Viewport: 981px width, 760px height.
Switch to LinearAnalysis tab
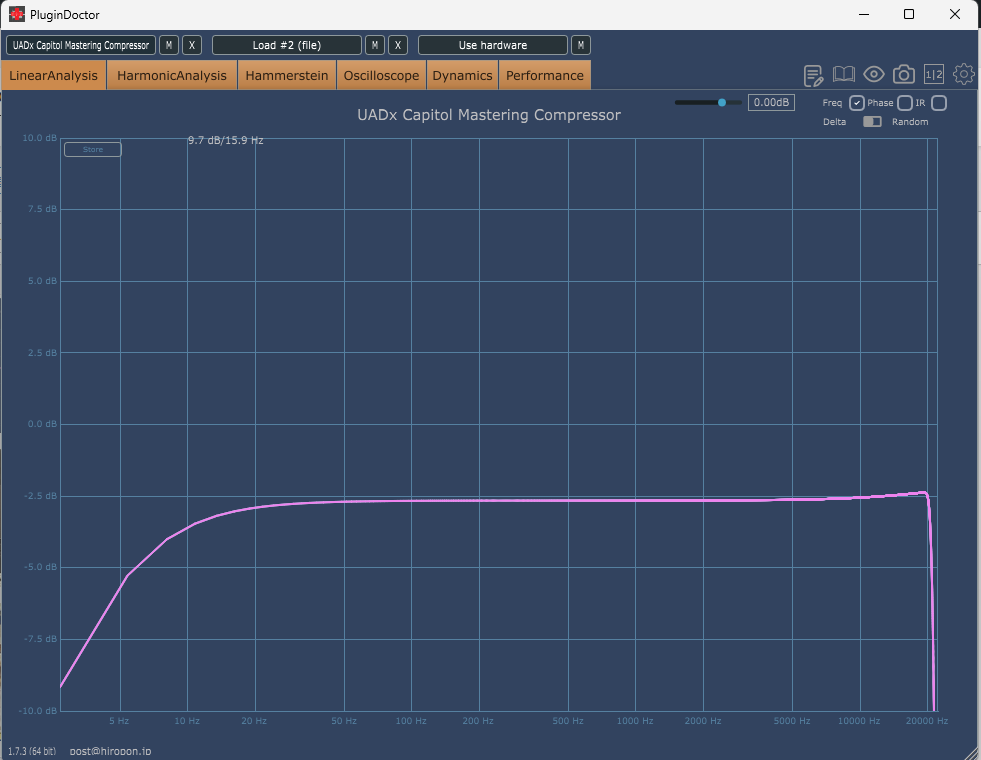(x=53, y=75)
